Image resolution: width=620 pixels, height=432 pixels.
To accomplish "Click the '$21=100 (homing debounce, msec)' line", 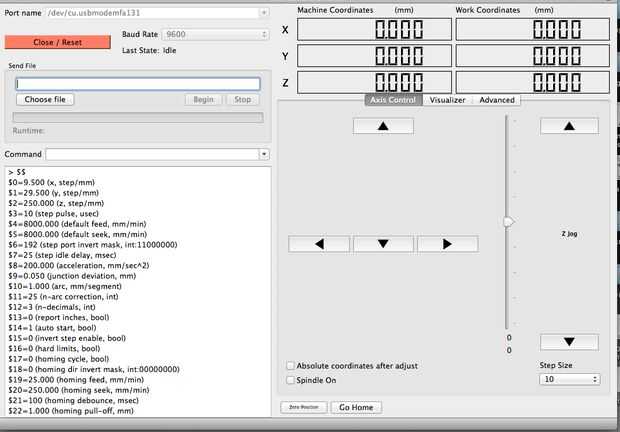I will pyautogui.click(x=74, y=400).
